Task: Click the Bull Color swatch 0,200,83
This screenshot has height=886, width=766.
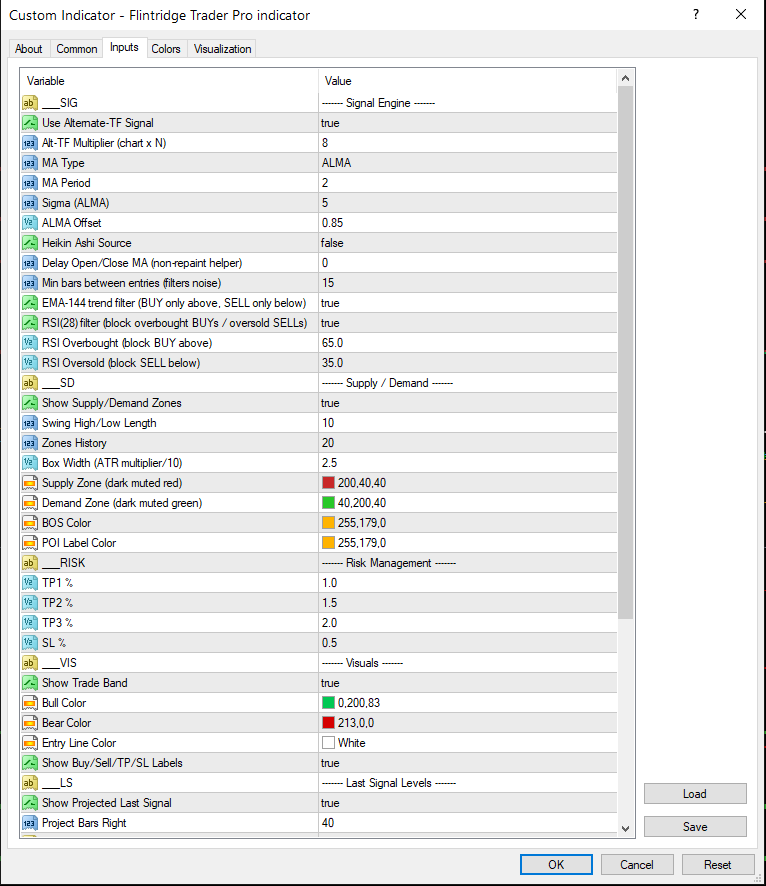Action: [328, 703]
